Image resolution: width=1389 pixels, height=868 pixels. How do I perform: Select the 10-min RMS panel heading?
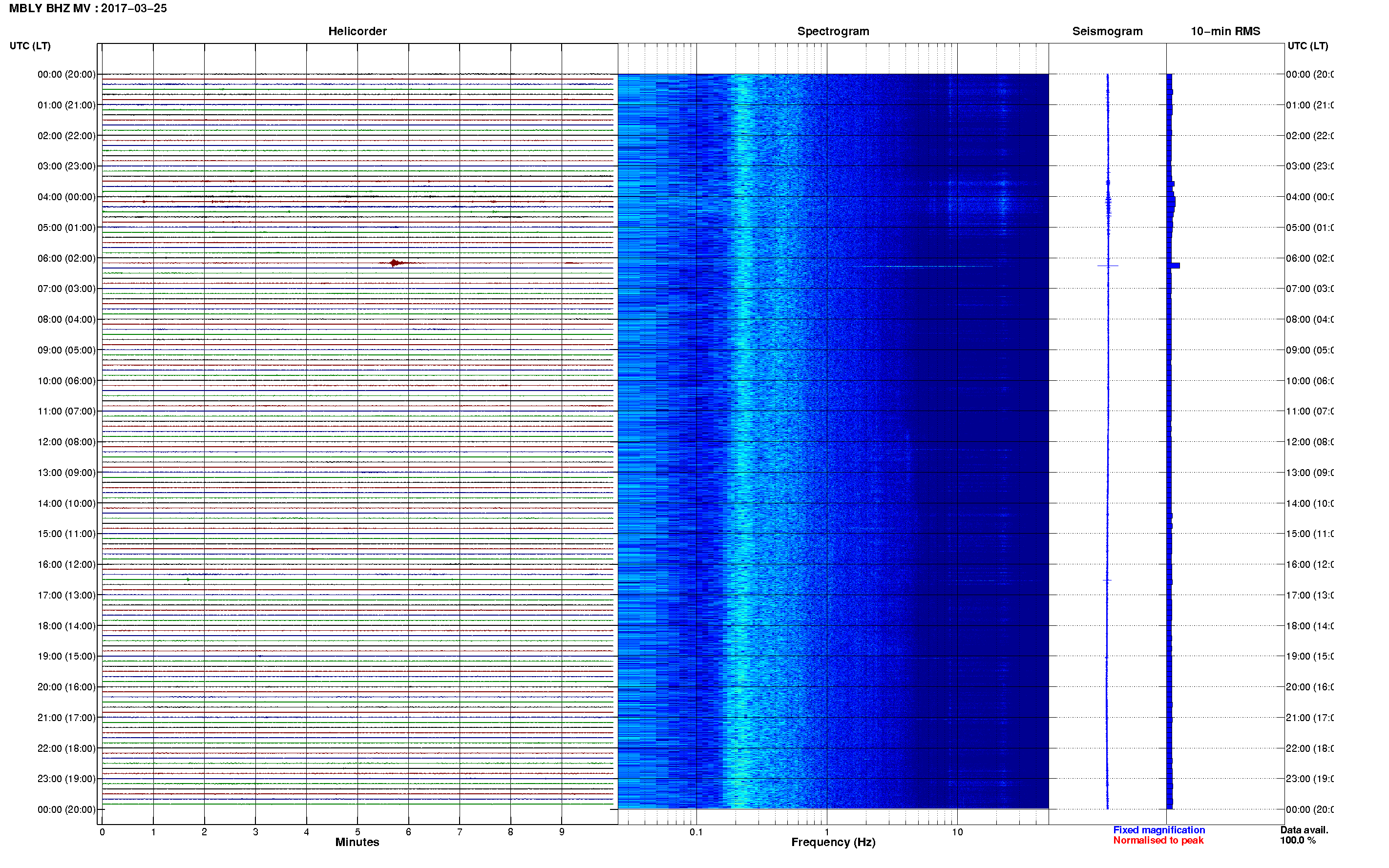pos(1225,32)
